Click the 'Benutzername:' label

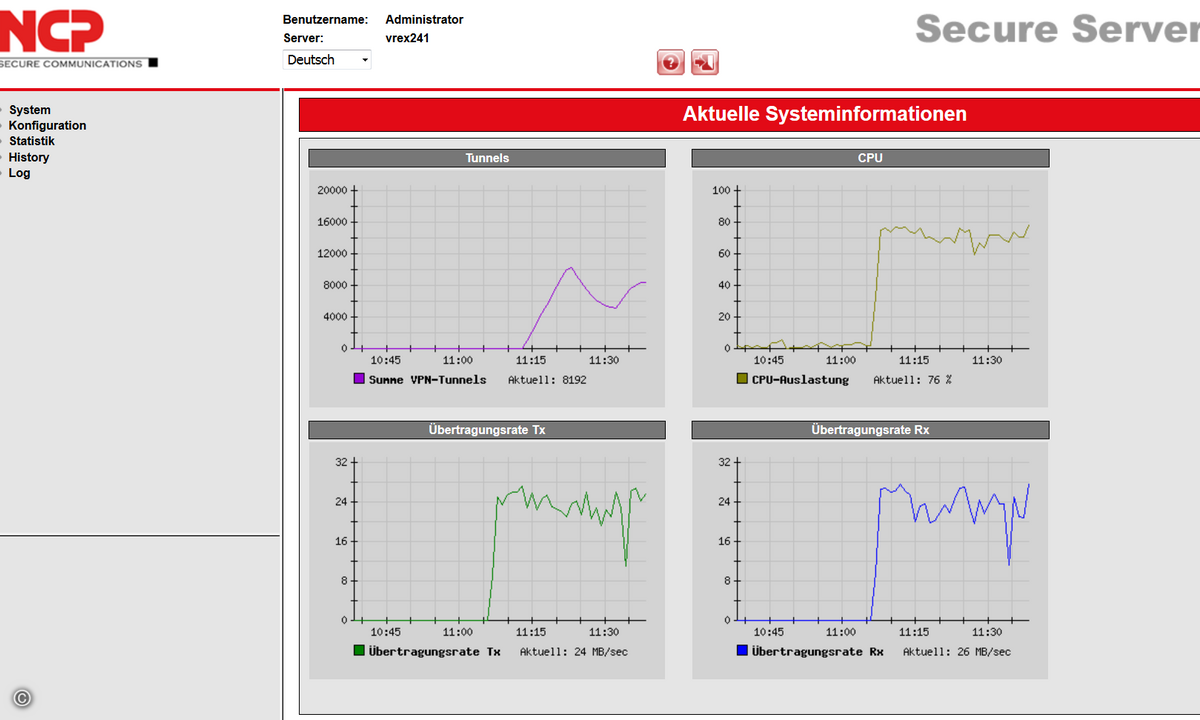[x=326, y=20]
